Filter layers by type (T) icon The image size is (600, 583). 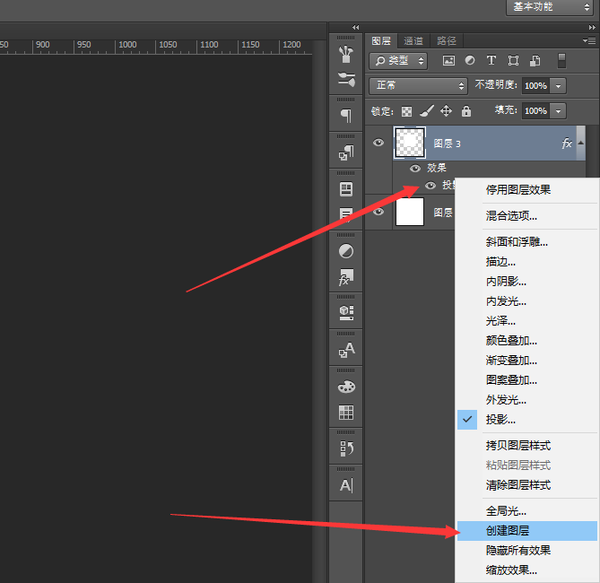(x=491, y=61)
